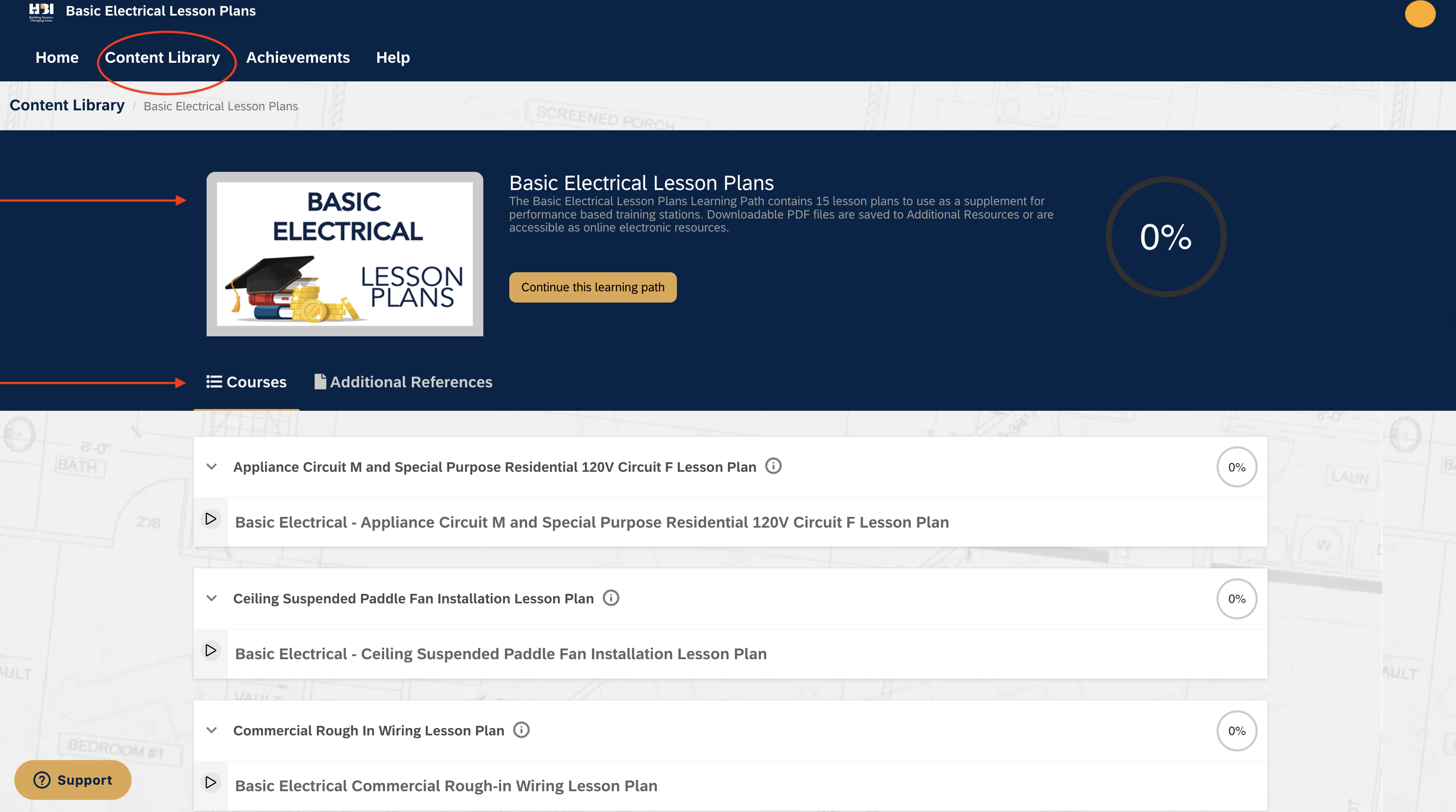Play the Ceiling Suspended Paddle Fan lesson
The height and width of the screenshot is (812, 1456).
click(x=211, y=651)
